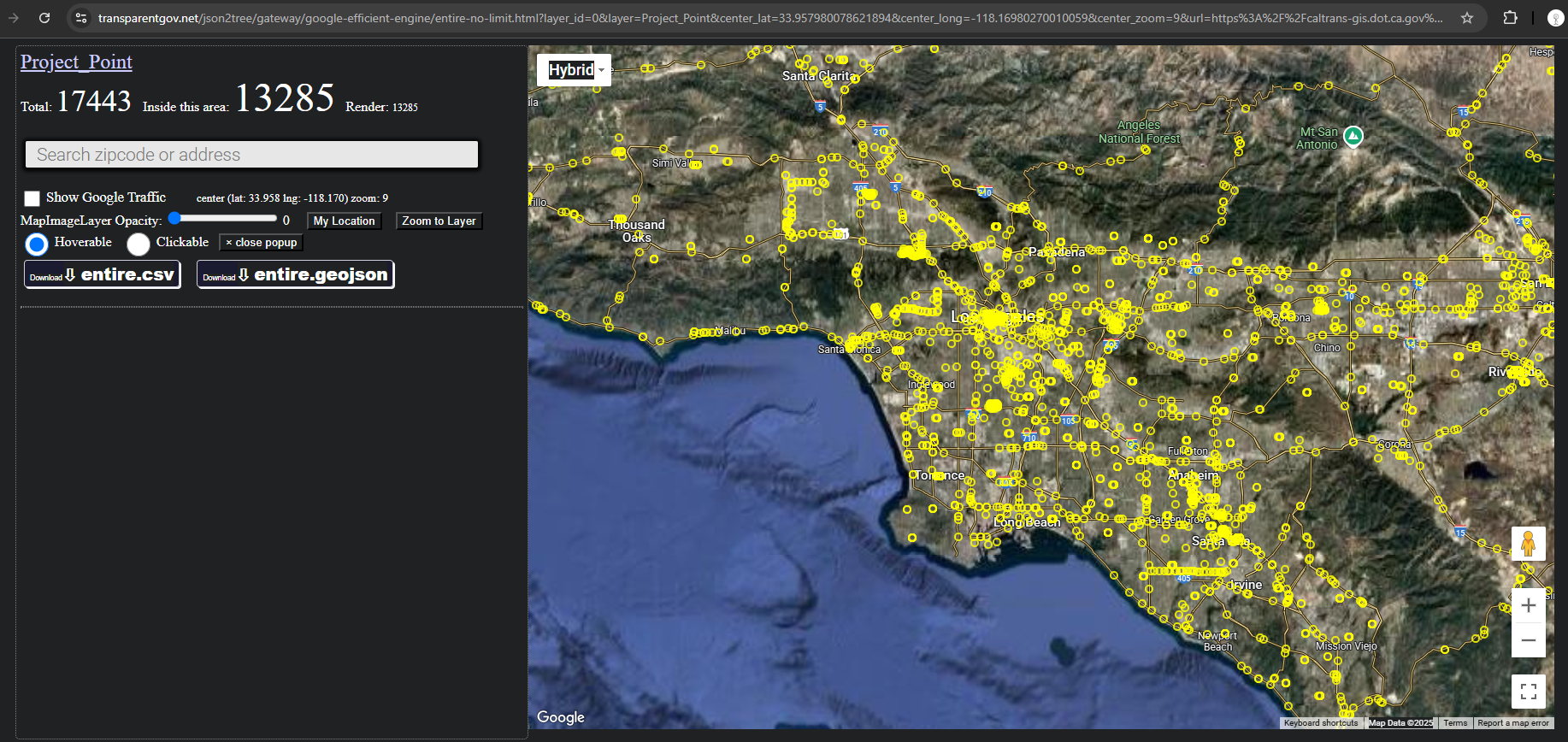Click the Inside this area 13285 value
Image resolution: width=1568 pixels, height=742 pixels.
(284, 97)
